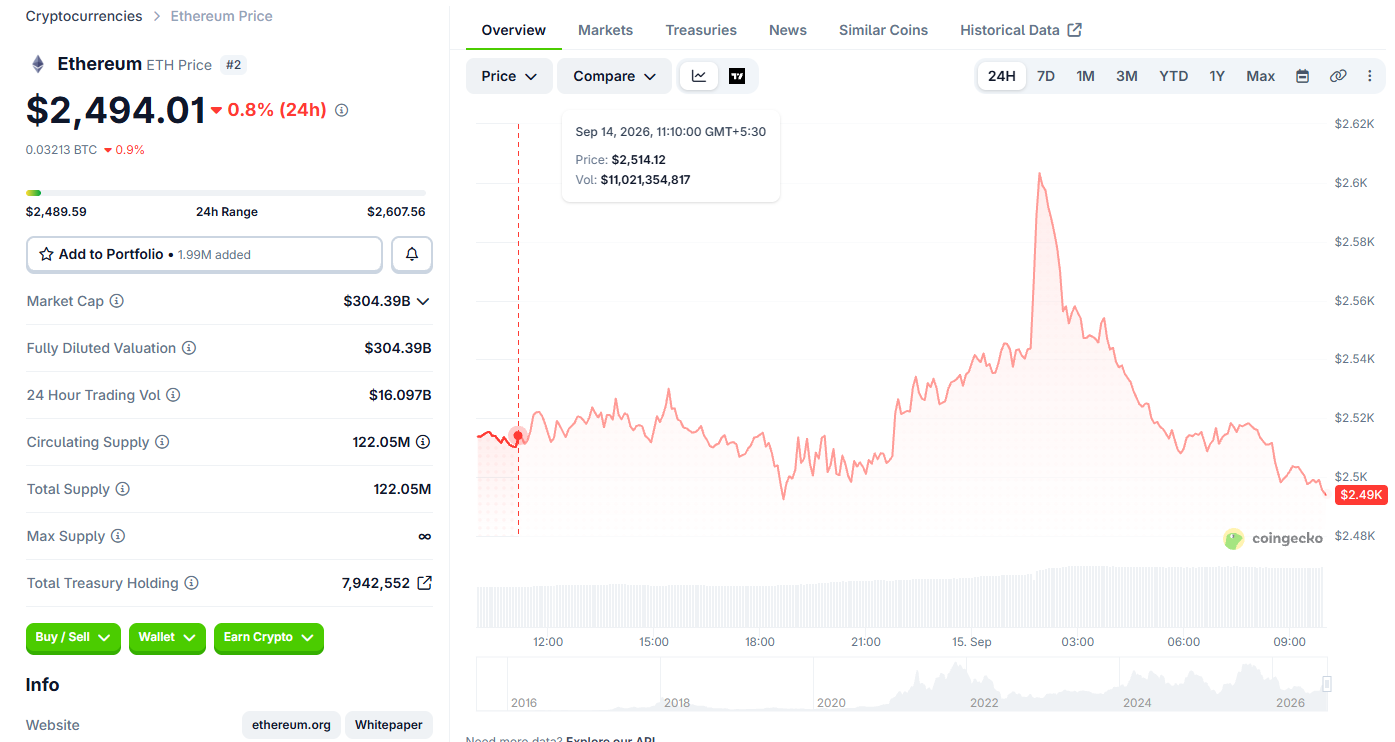Click the historical overview navigator chart

902,684
